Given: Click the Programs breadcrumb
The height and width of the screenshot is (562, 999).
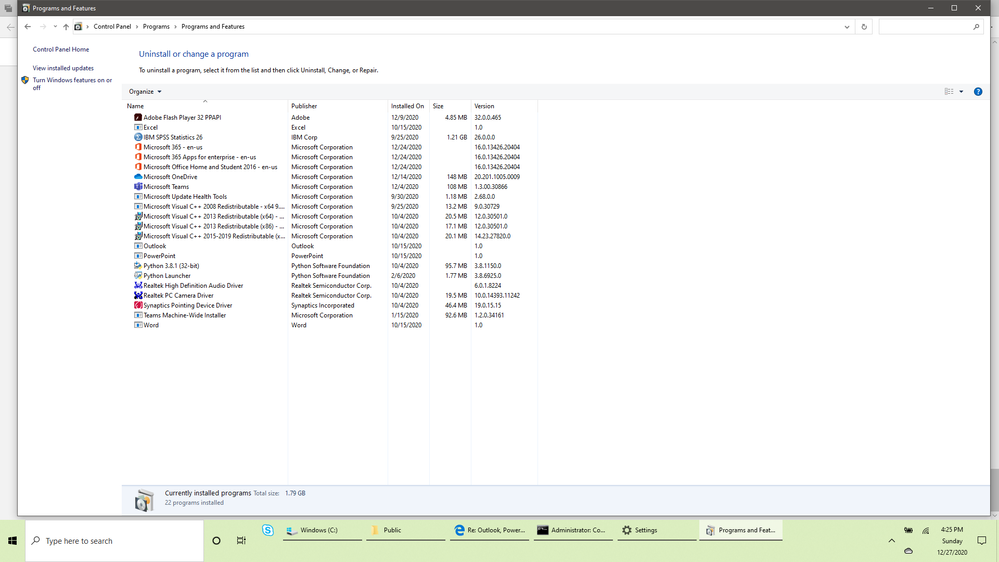Looking at the screenshot, I should point(156,27).
